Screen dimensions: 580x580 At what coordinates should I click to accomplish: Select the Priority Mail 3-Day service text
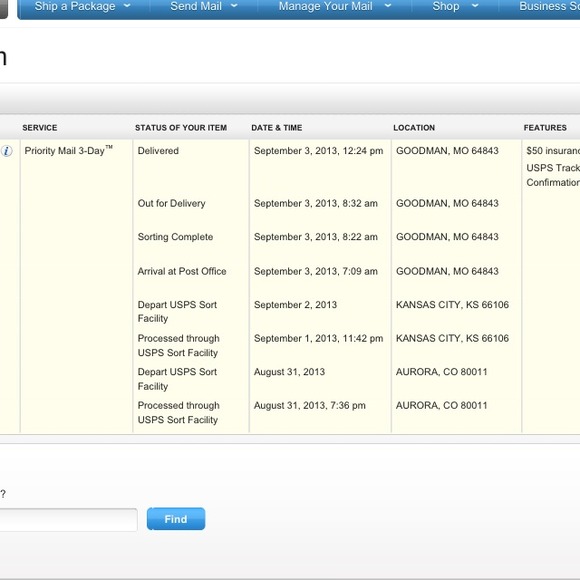coord(68,150)
